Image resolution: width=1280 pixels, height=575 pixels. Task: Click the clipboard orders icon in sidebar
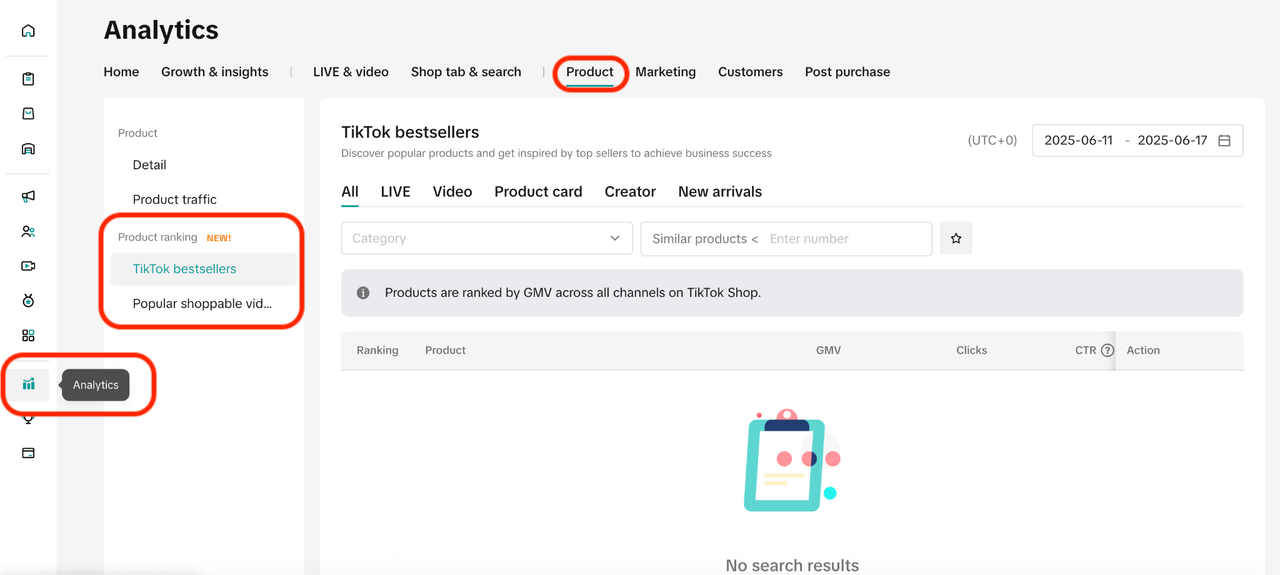(28, 79)
